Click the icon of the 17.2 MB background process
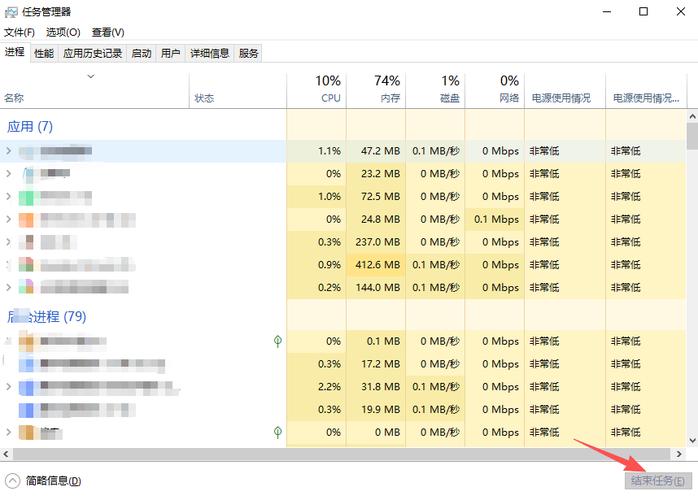 point(26,364)
